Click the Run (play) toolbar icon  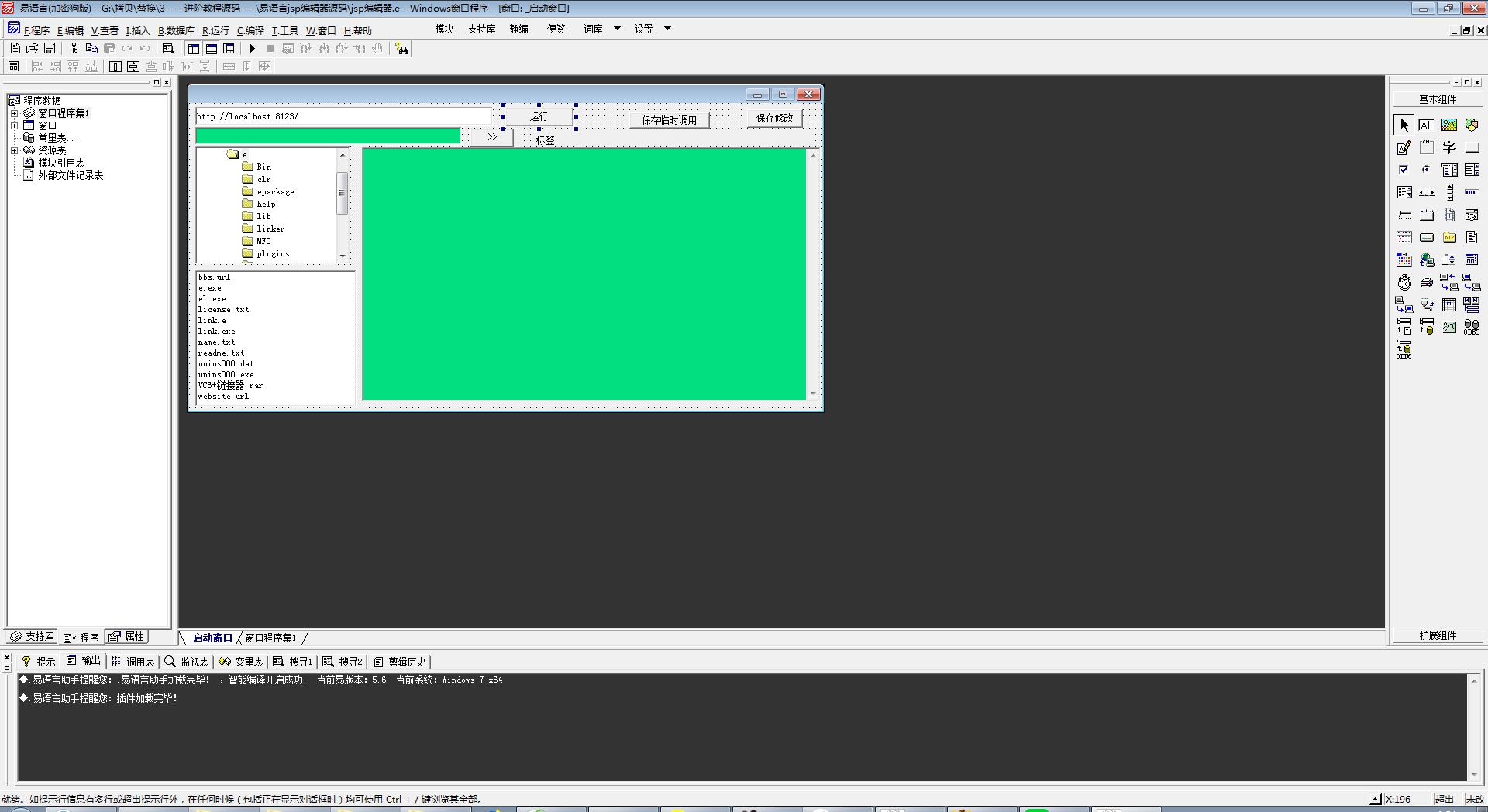(x=252, y=48)
